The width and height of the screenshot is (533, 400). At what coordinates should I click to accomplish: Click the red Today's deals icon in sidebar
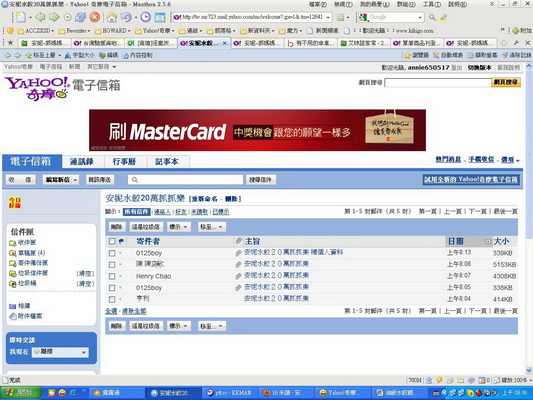coord(14,203)
